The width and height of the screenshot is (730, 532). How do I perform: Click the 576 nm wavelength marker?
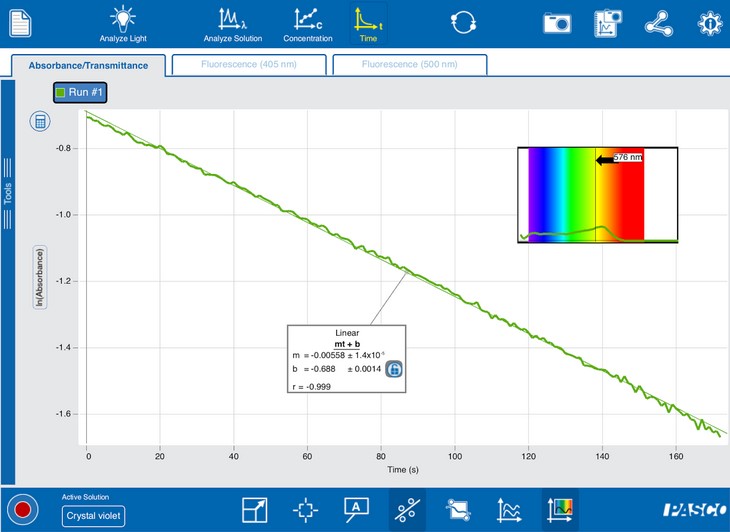(x=628, y=157)
